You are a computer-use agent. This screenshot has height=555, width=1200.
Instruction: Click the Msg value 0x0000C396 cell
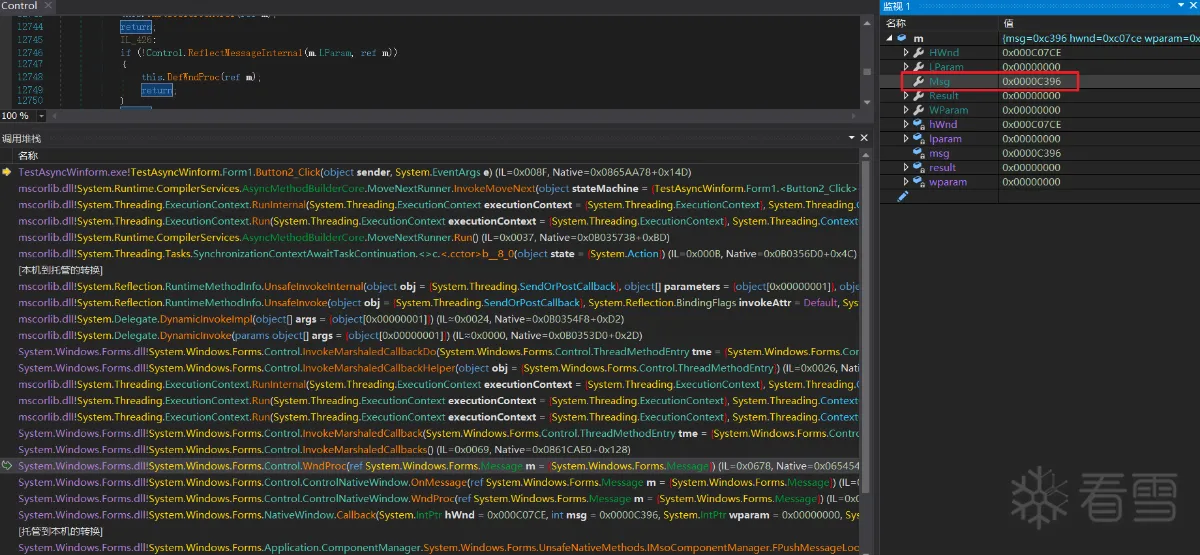pos(1031,81)
